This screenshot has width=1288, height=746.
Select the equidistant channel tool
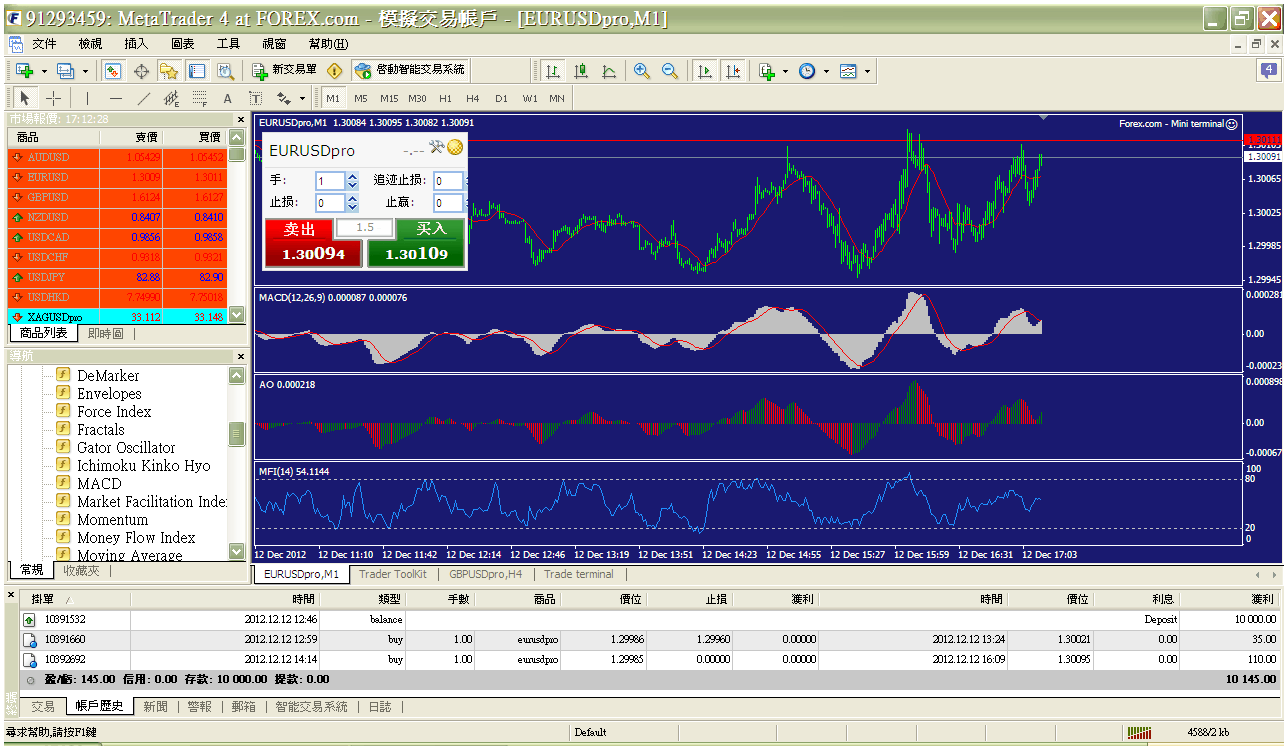(x=171, y=98)
